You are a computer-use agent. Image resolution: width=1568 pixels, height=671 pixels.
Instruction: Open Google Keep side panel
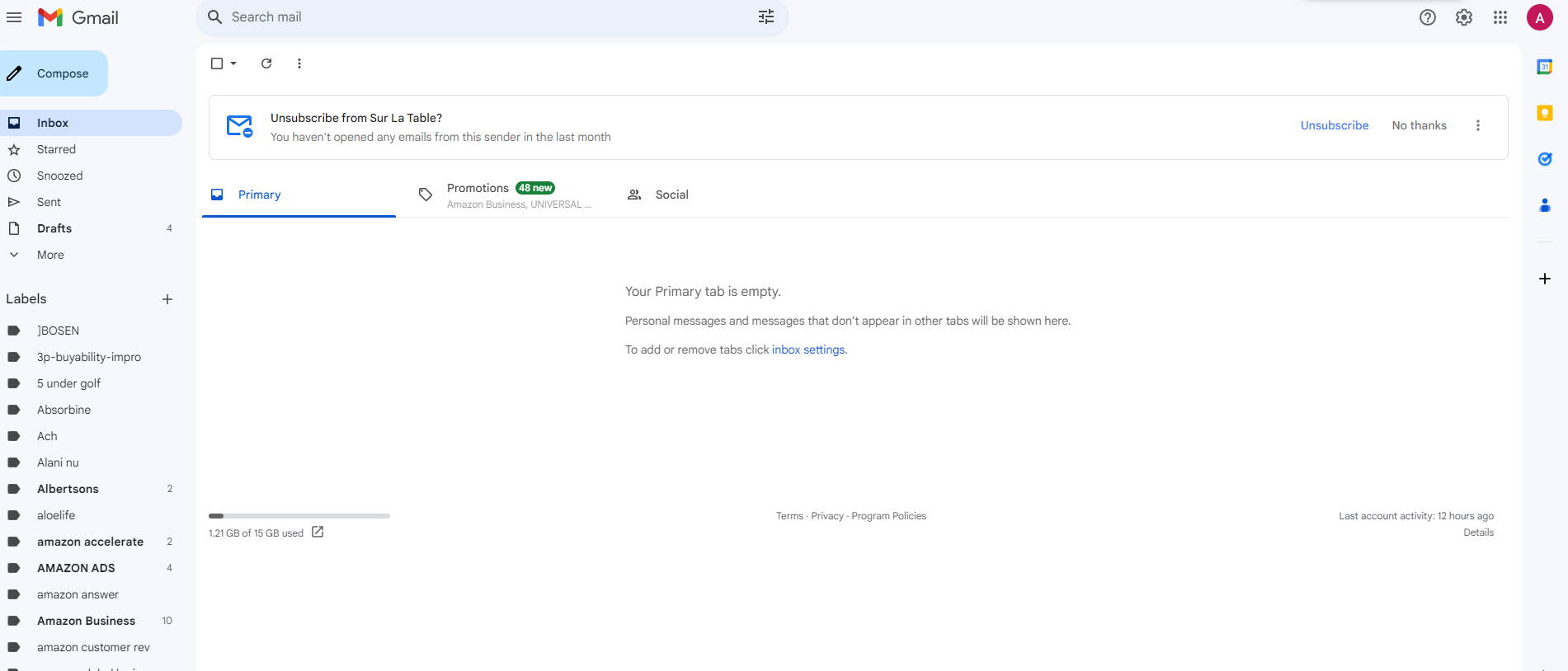coord(1545,113)
